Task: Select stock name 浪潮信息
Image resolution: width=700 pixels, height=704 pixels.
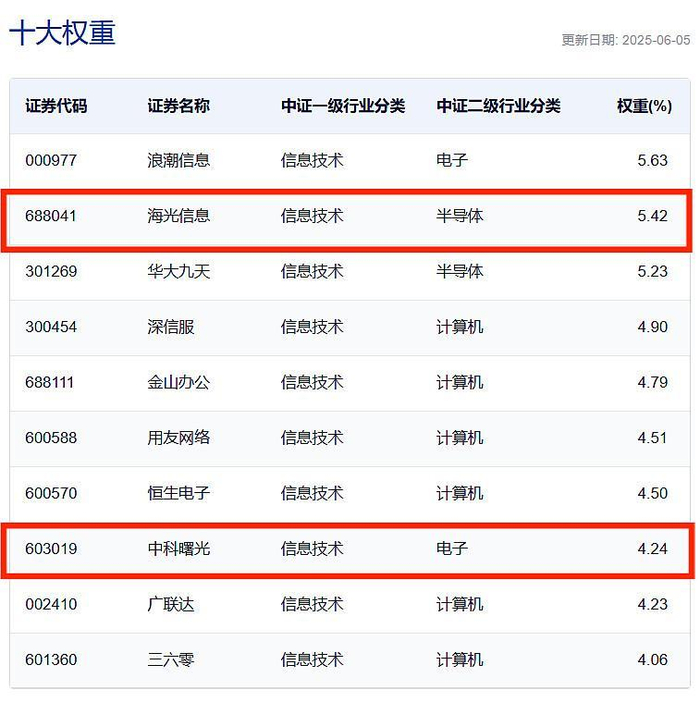Action: coord(178,160)
